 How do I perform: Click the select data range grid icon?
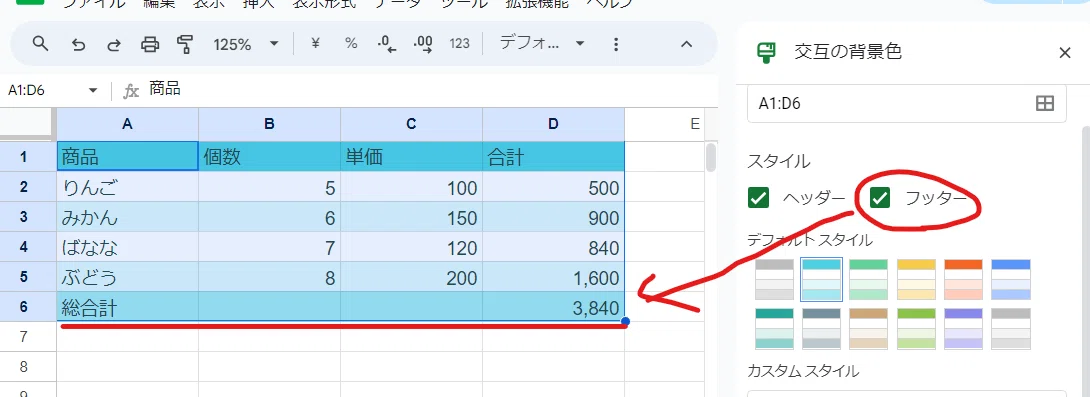pyautogui.click(x=1045, y=104)
